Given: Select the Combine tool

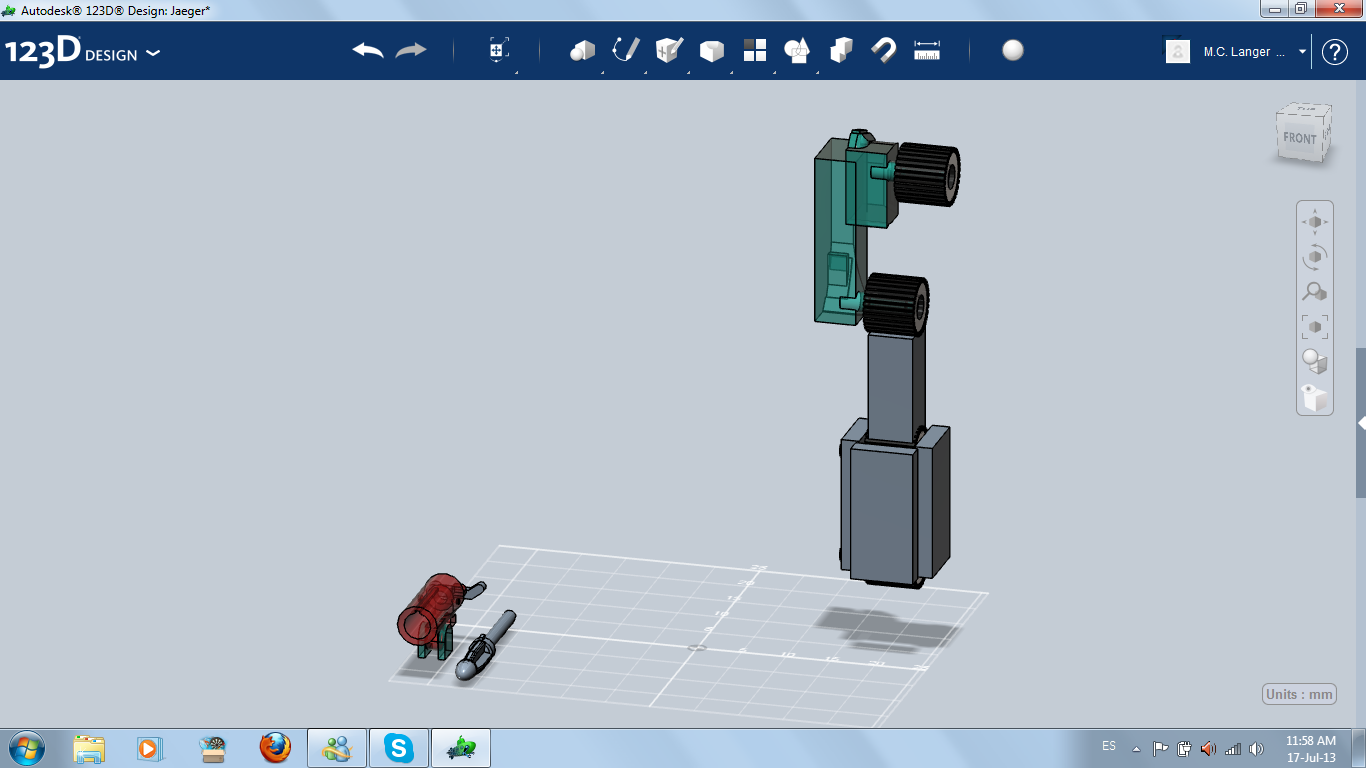Looking at the screenshot, I should click(x=841, y=50).
